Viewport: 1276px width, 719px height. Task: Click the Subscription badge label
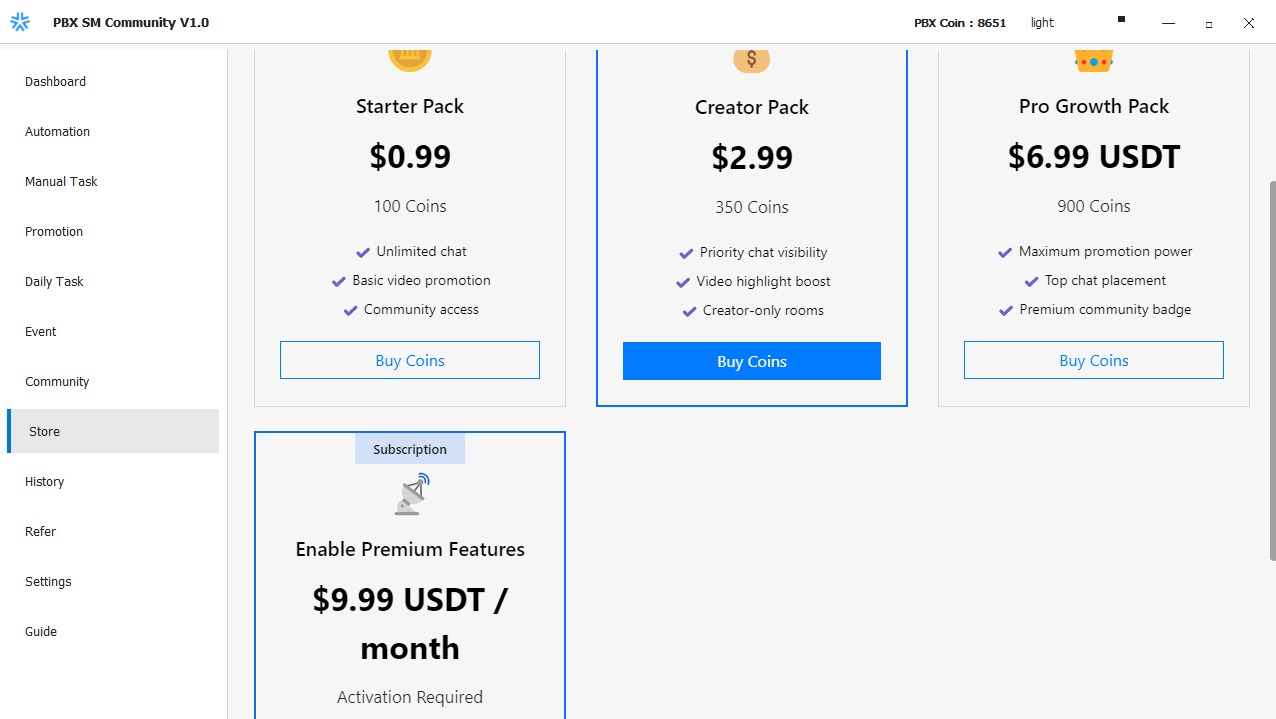pyautogui.click(x=410, y=450)
